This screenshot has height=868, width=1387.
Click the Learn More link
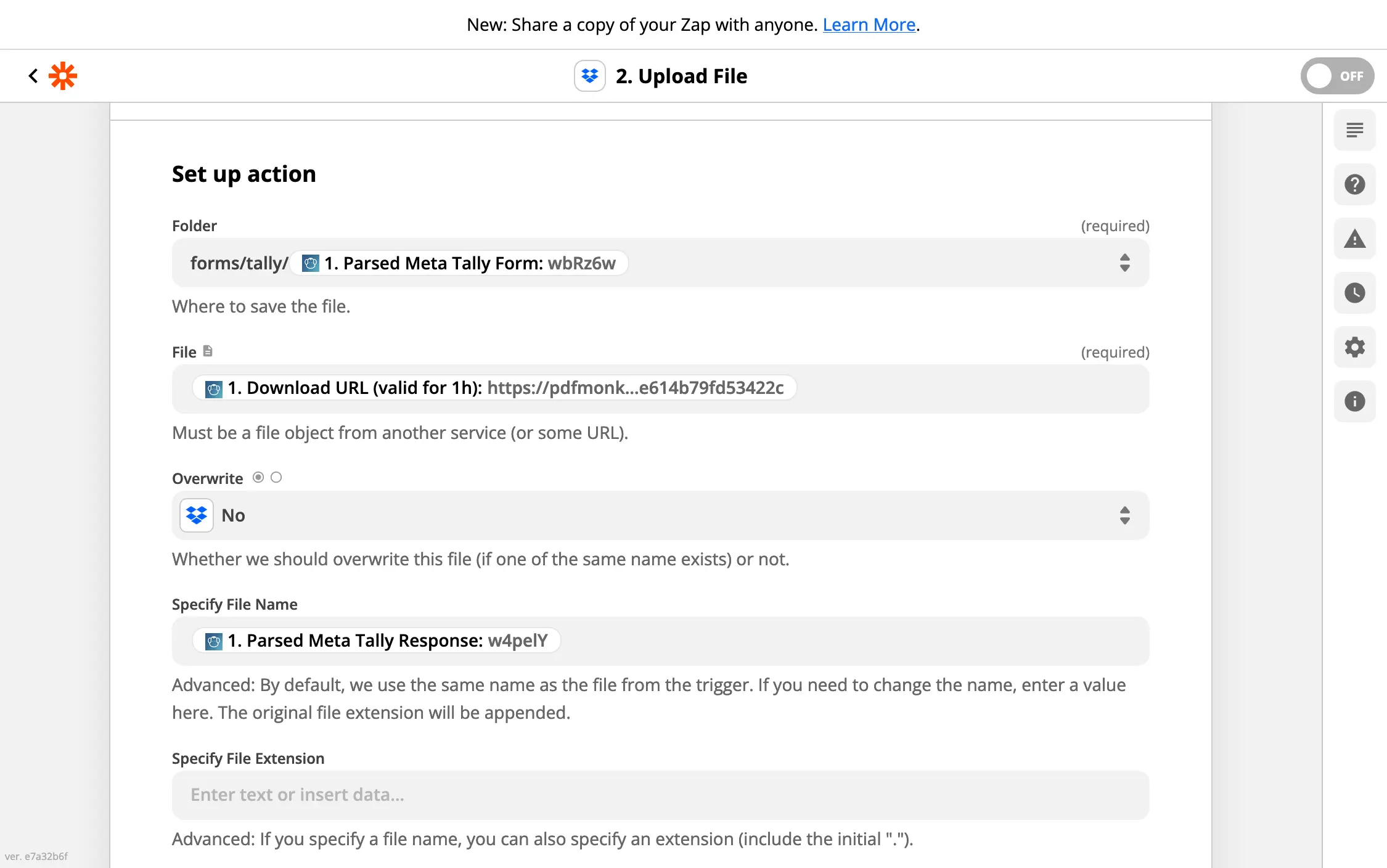pyautogui.click(x=869, y=25)
